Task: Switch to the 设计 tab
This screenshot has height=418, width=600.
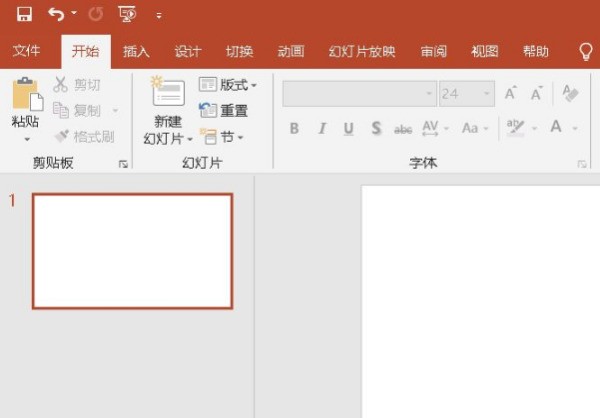Action: pos(188,51)
